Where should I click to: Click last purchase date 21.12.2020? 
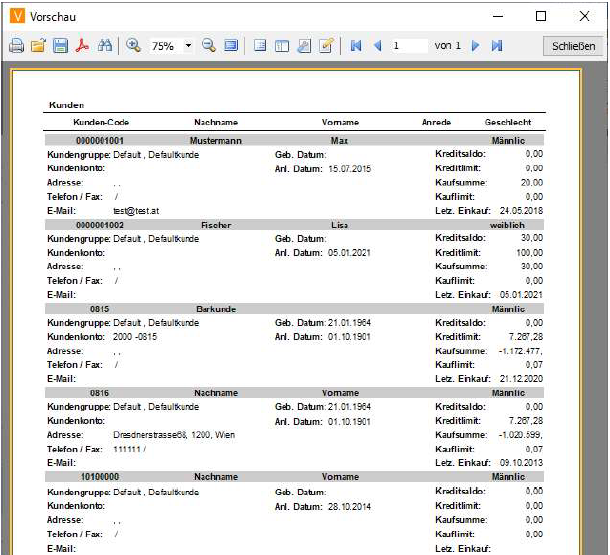[x=521, y=379]
